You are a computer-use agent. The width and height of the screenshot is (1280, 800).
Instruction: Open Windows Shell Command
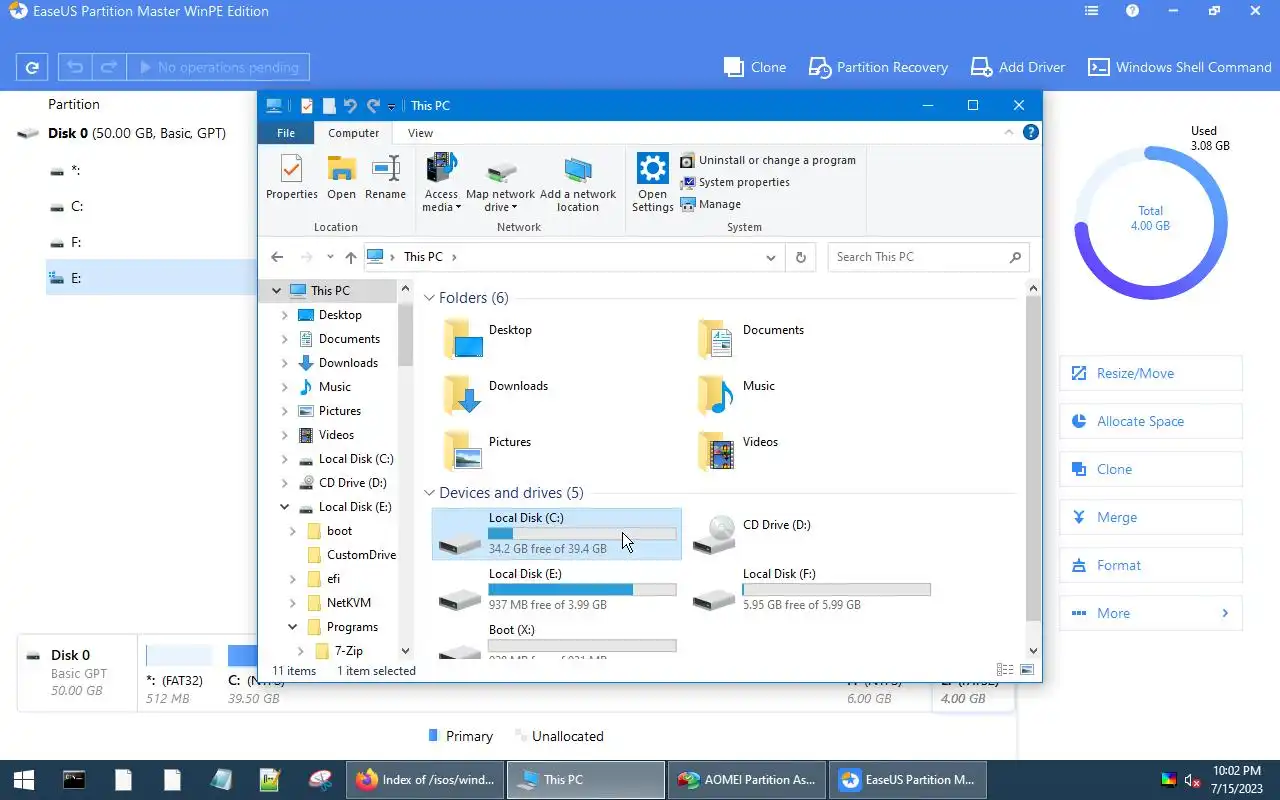pyautogui.click(x=1180, y=67)
